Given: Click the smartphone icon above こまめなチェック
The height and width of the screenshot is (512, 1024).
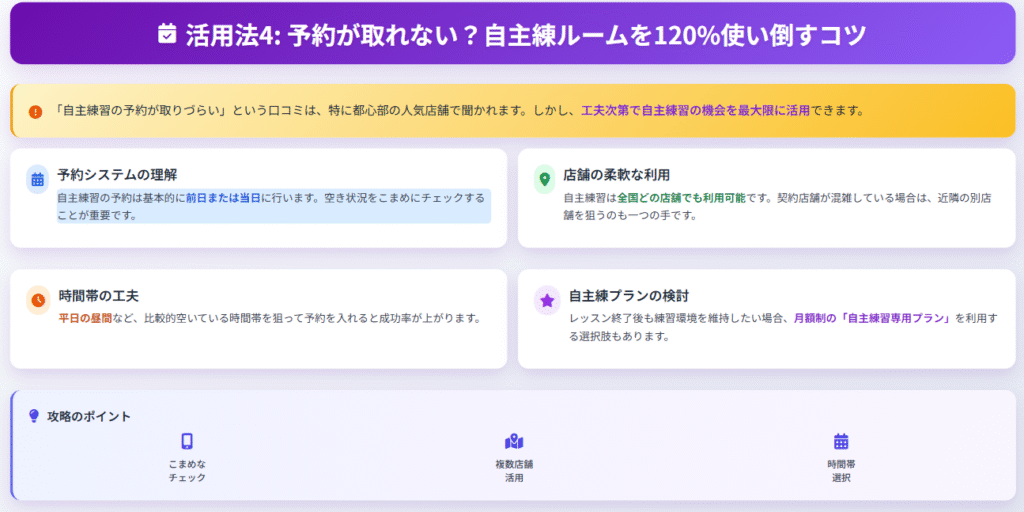Looking at the screenshot, I should 187,441.
